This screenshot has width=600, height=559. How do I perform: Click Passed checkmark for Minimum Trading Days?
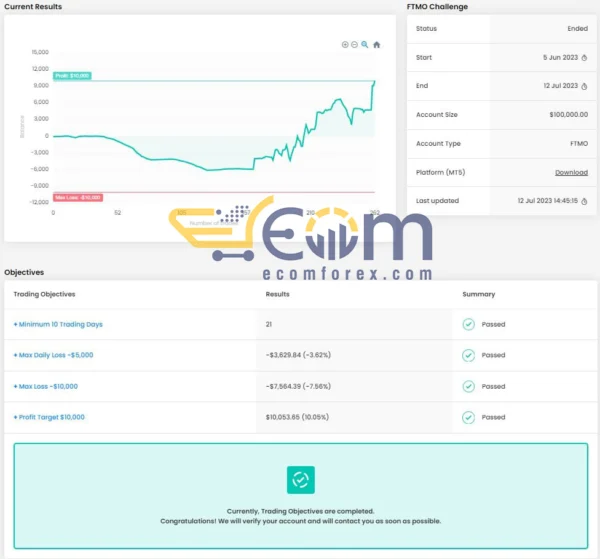click(468, 325)
